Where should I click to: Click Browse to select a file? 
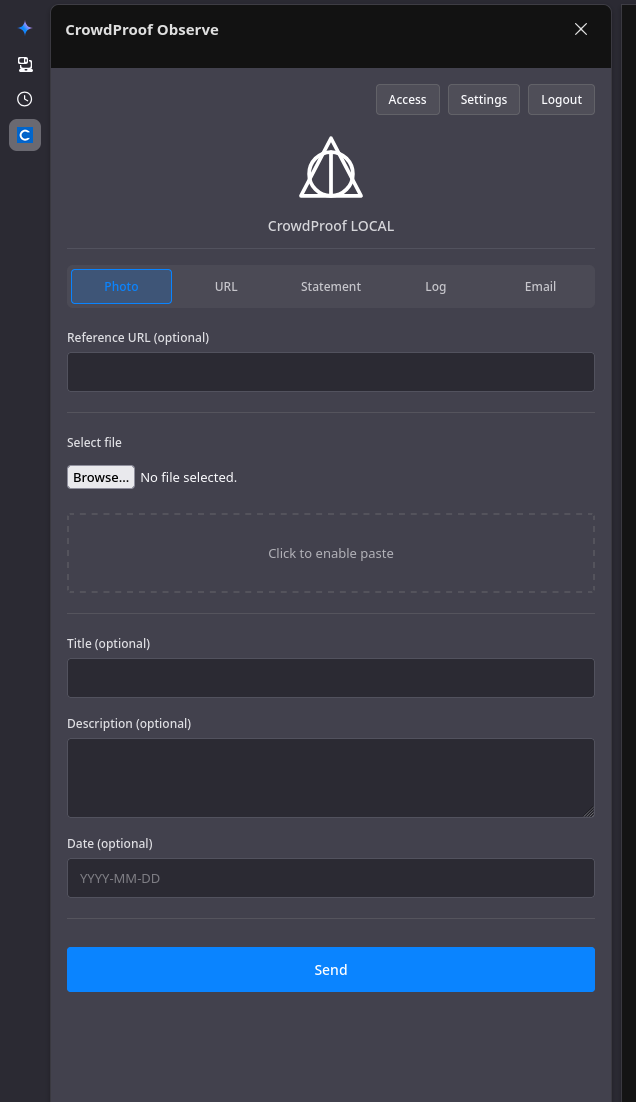pyautogui.click(x=100, y=478)
